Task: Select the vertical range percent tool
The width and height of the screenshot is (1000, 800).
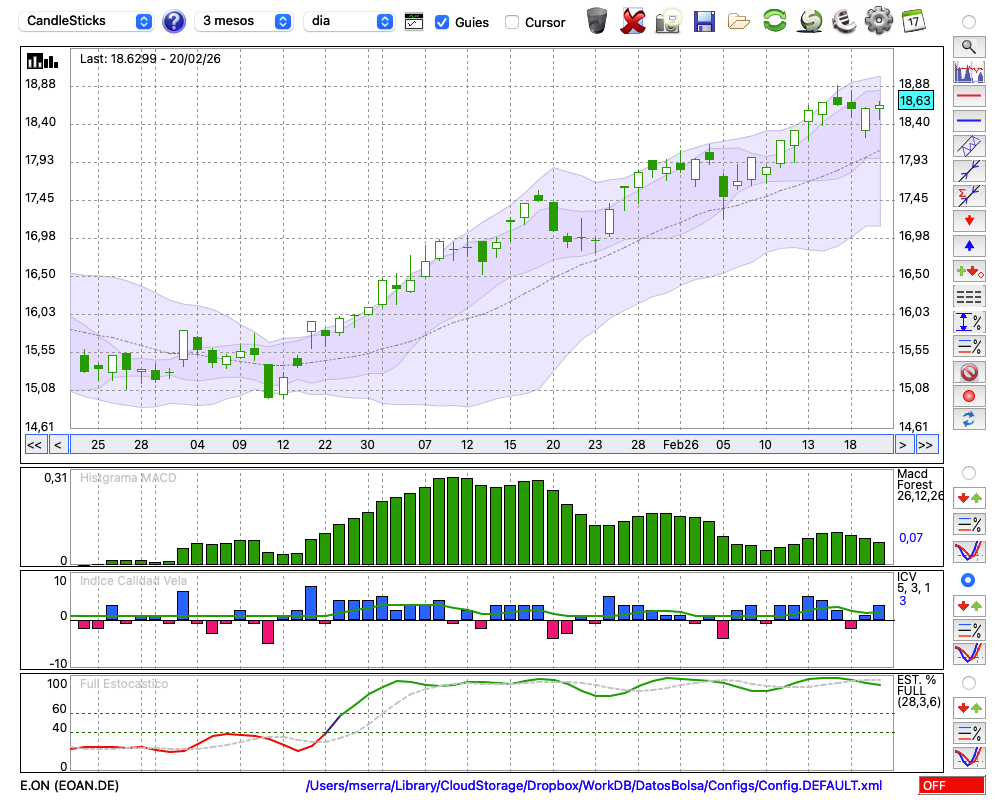Action: tap(969, 321)
